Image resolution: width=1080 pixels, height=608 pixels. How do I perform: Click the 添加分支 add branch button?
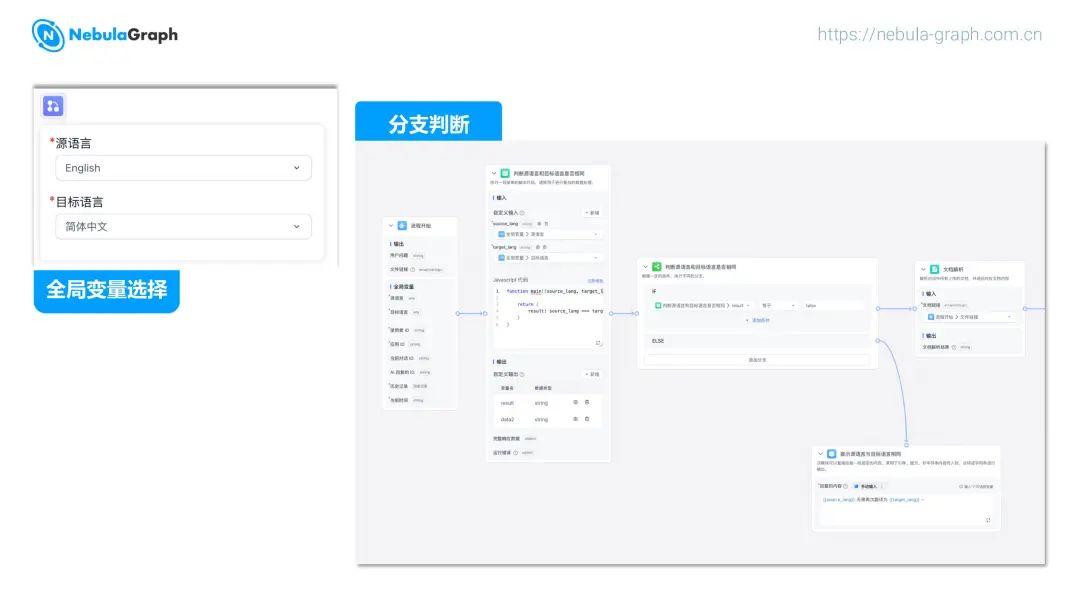(757, 360)
